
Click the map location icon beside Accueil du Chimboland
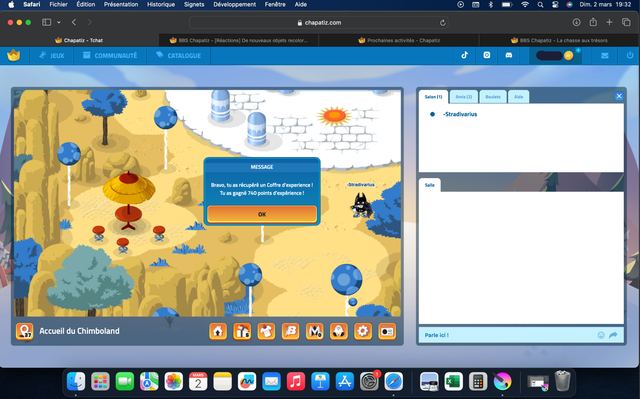[24, 331]
